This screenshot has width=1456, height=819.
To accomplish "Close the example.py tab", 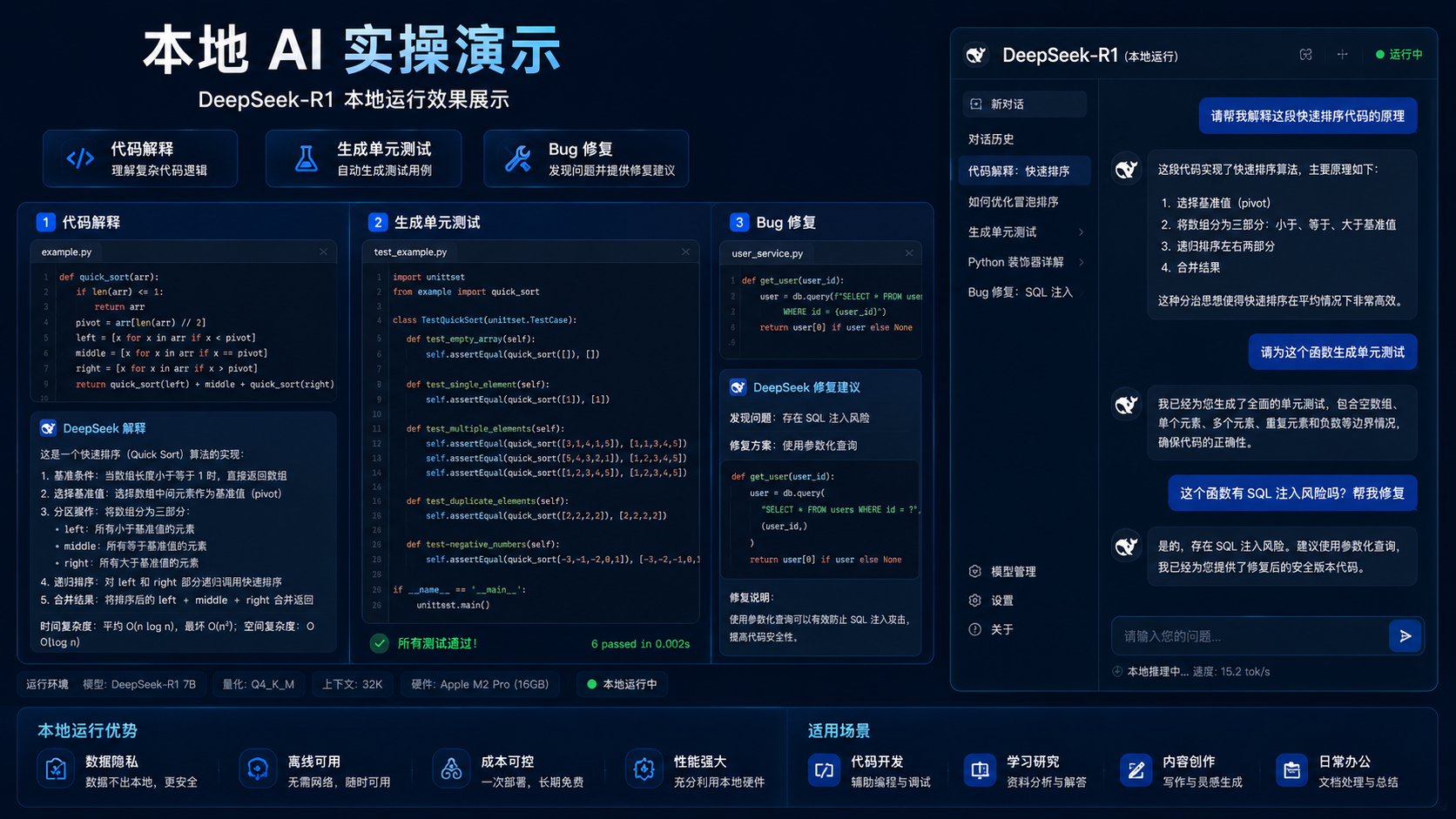I will 323,252.
